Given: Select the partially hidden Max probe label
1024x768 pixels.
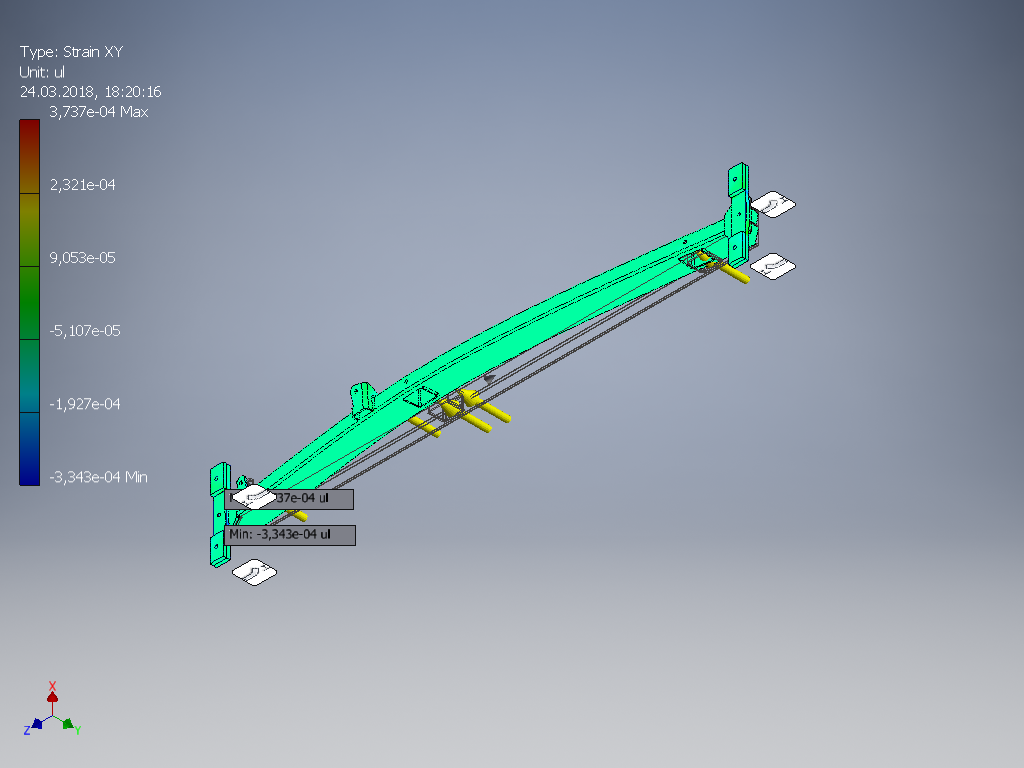Looking at the screenshot, I should [x=289, y=499].
